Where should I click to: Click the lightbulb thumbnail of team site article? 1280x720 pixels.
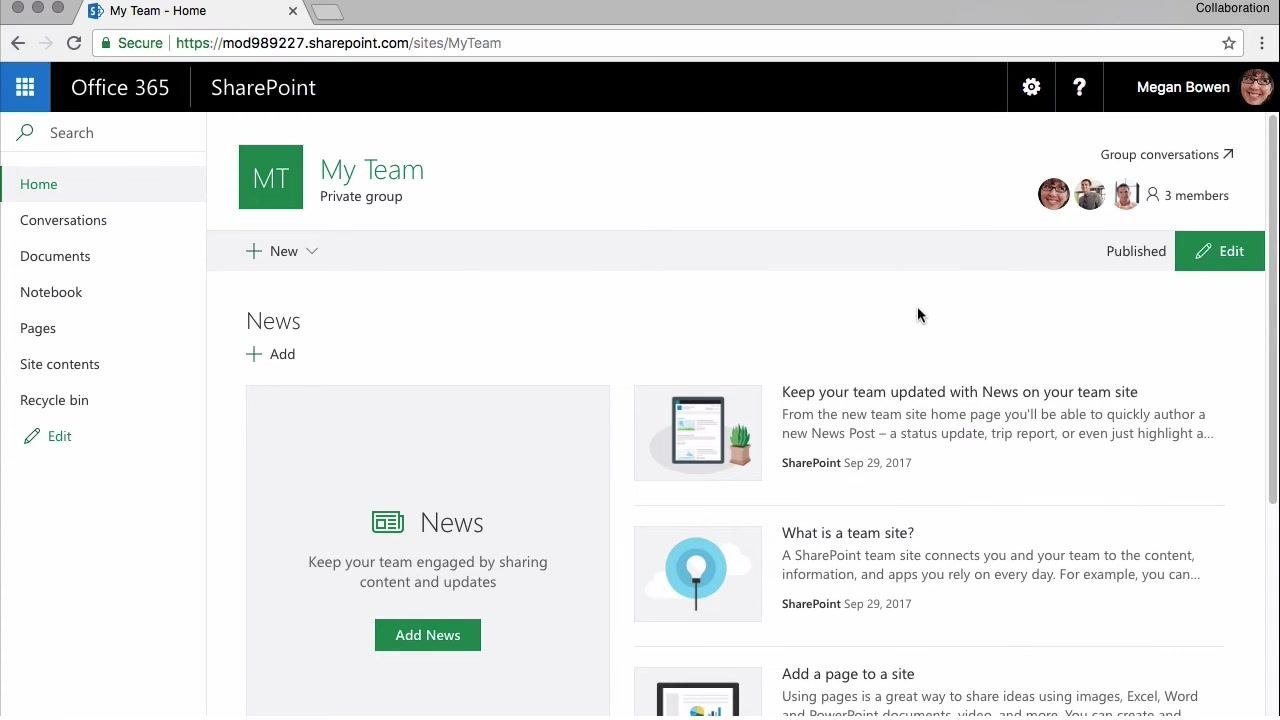click(698, 574)
